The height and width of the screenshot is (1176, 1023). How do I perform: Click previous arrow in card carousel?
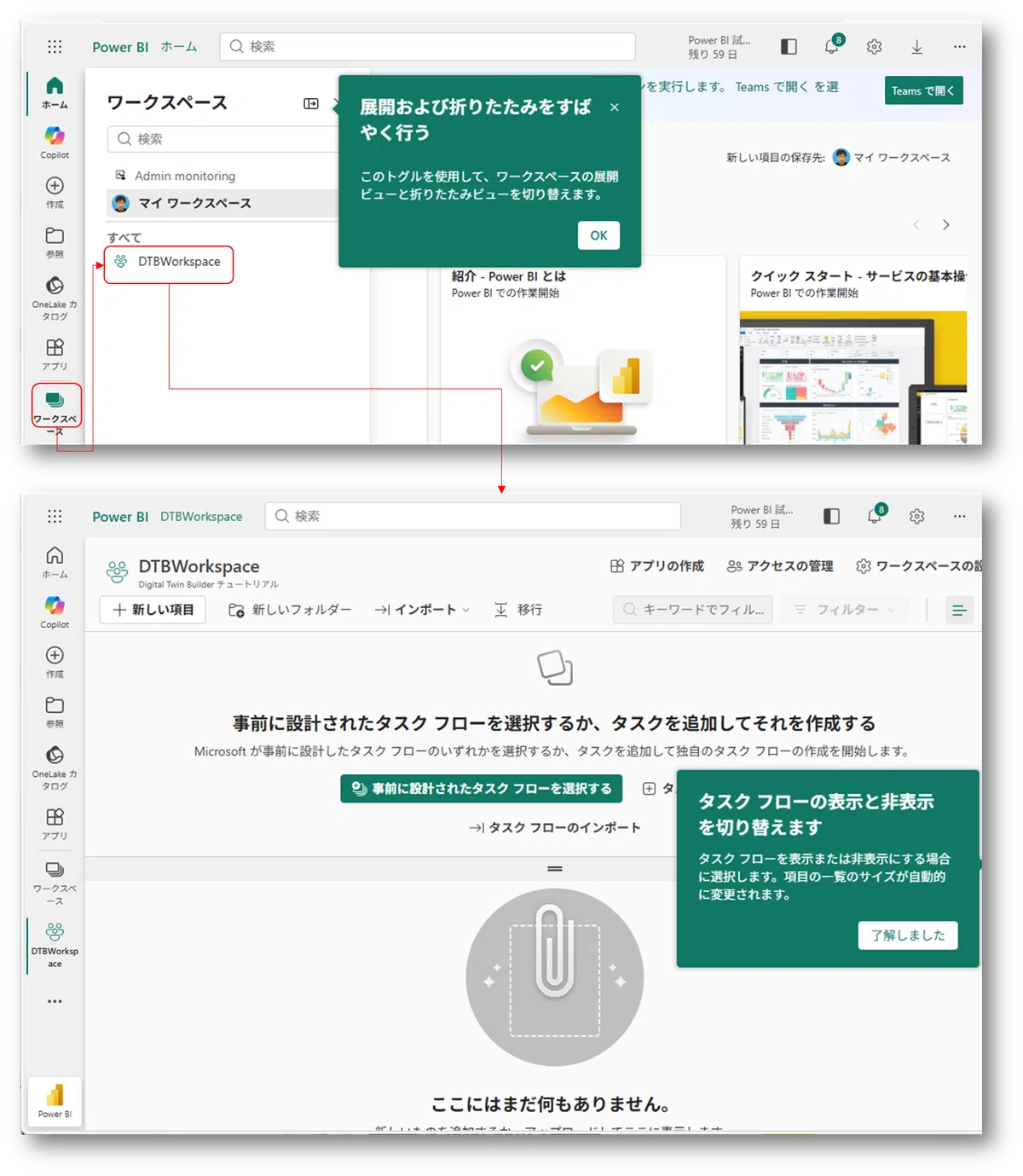click(x=916, y=224)
